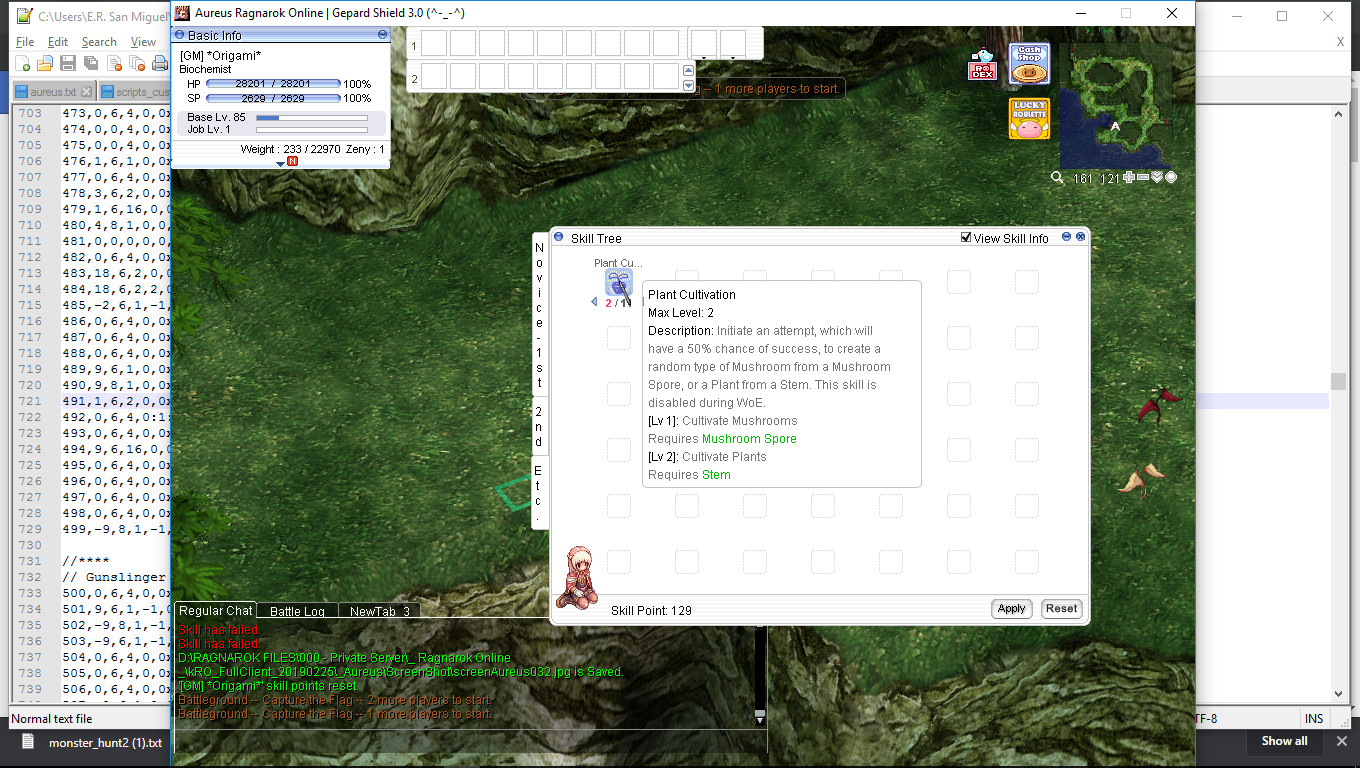Switch to scripts_cus tab in Notepad++
This screenshot has height=768, width=1360.
pos(134,92)
